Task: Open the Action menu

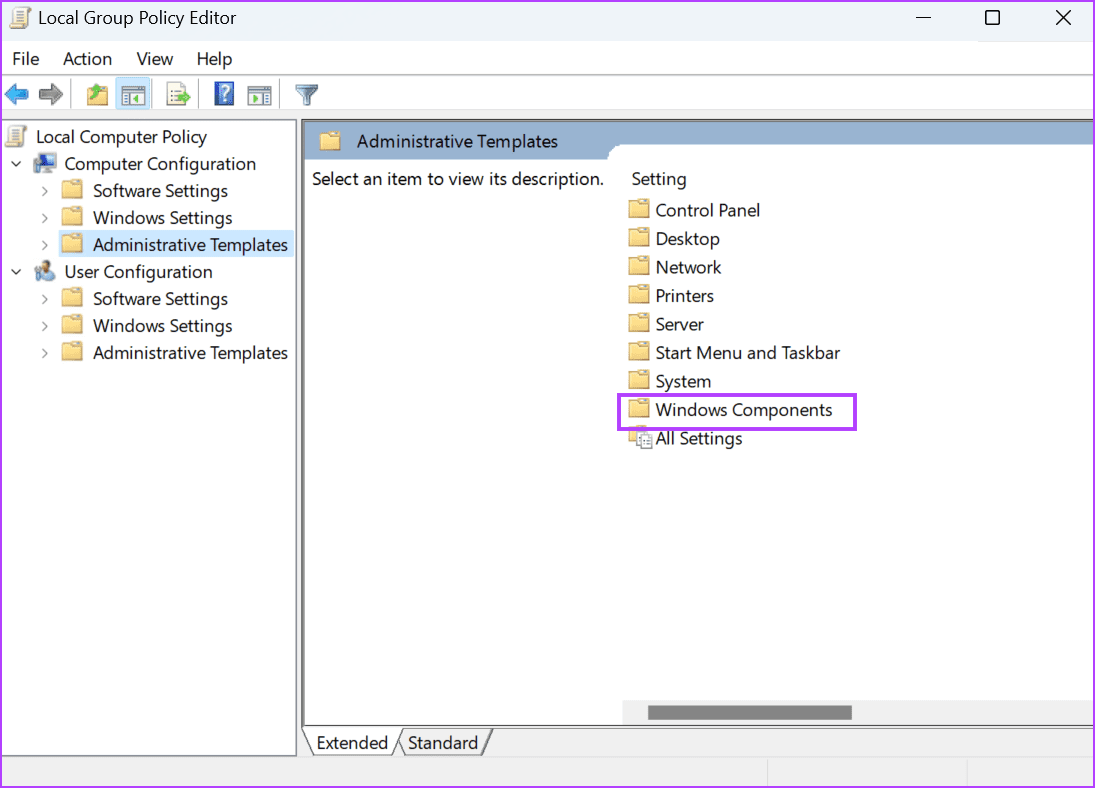Action: tap(87, 58)
